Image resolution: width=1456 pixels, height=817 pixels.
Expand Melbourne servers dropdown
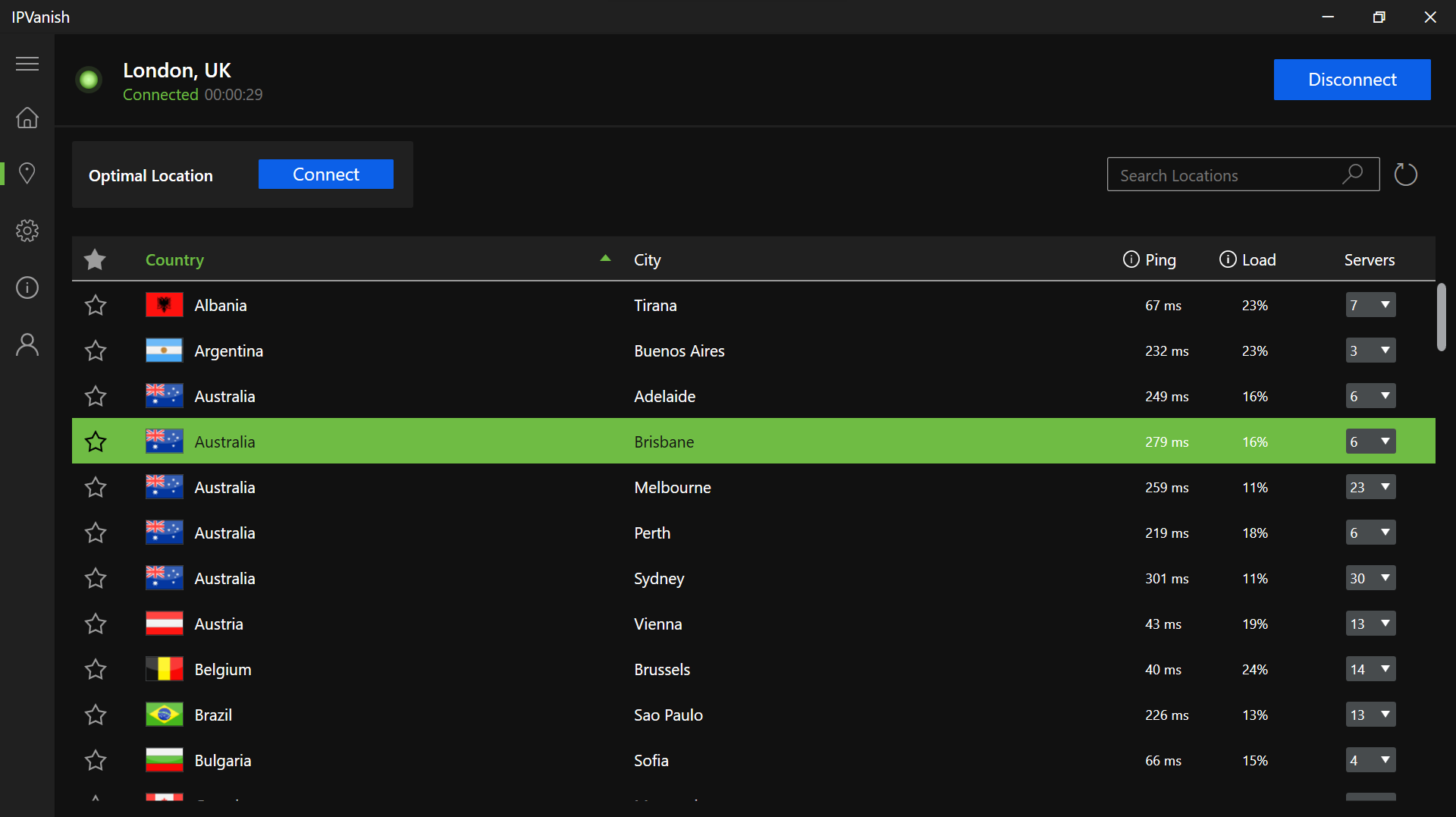click(x=1370, y=487)
